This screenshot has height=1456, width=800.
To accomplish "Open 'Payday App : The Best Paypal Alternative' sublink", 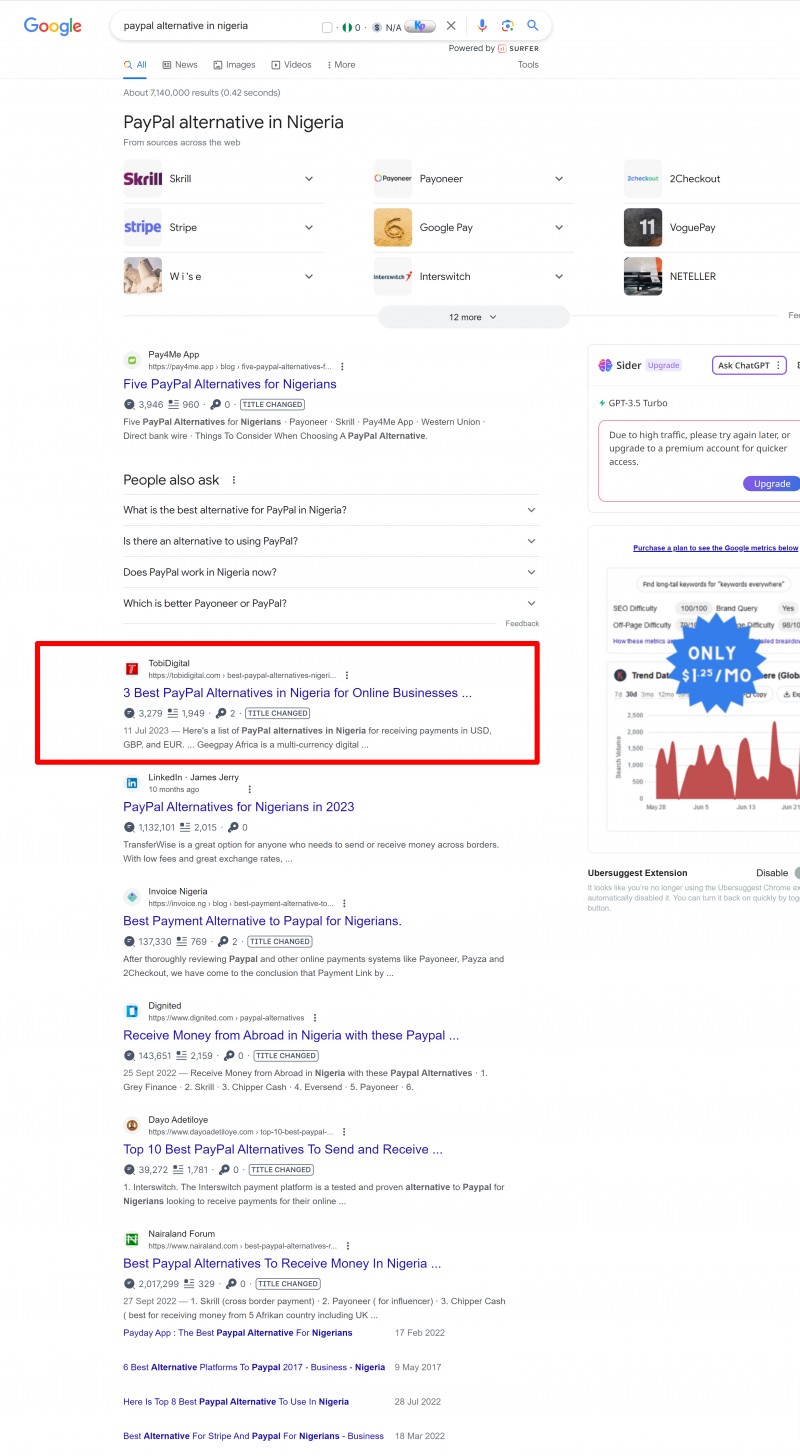I will pos(238,1333).
